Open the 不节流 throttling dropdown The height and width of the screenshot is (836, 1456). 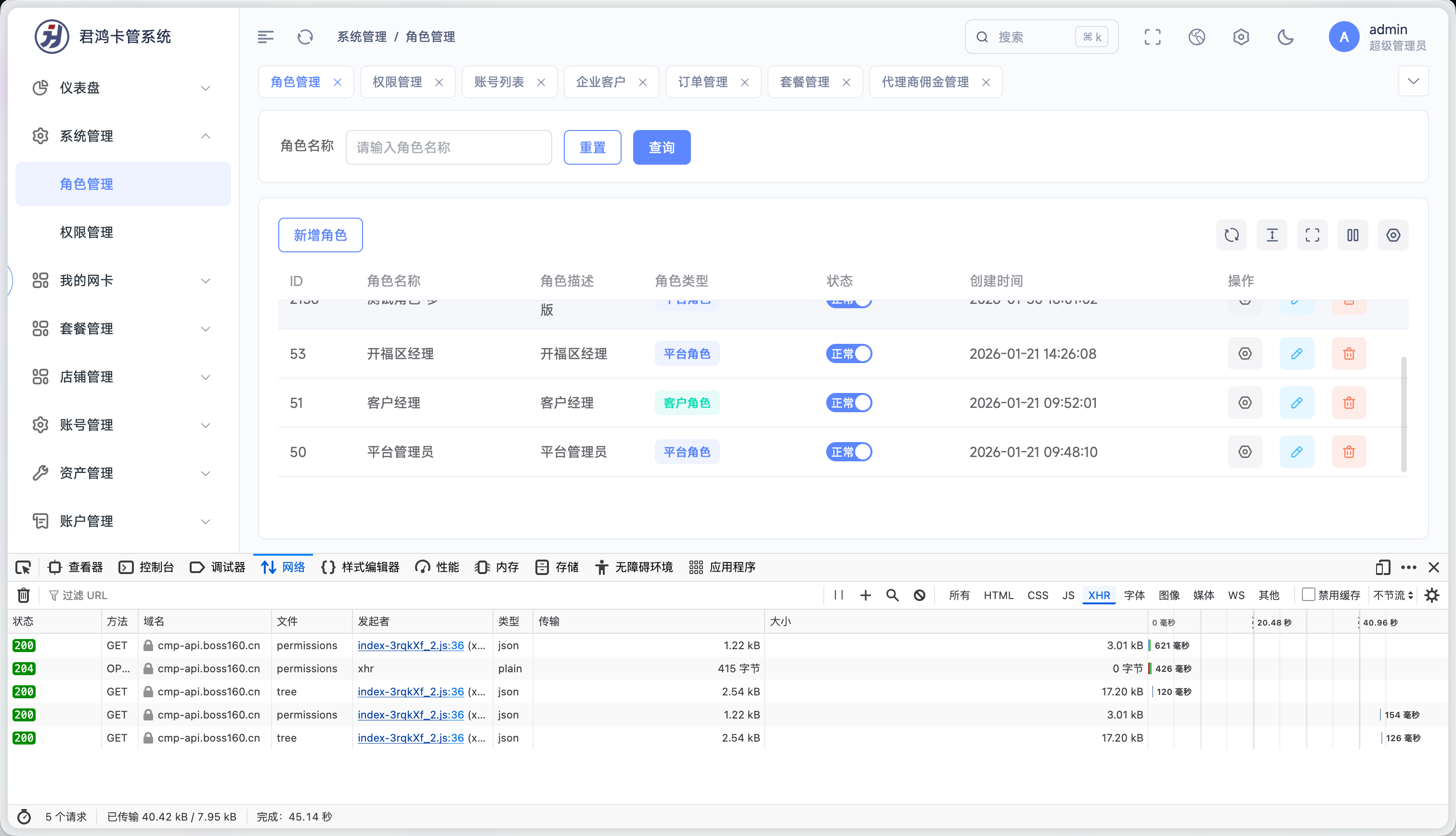pyautogui.click(x=1392, y=595)
